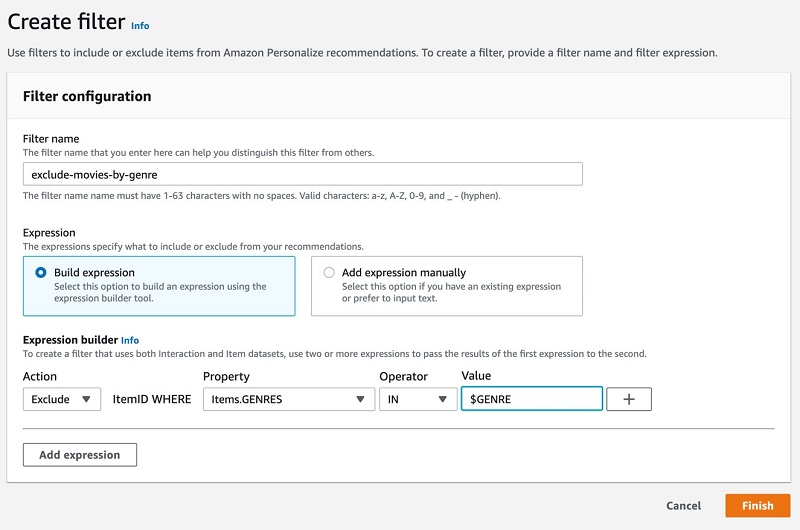This screenshot has height=530, width=800.
Task: Click the Expression builder label text
Action: tap(70, 340)
